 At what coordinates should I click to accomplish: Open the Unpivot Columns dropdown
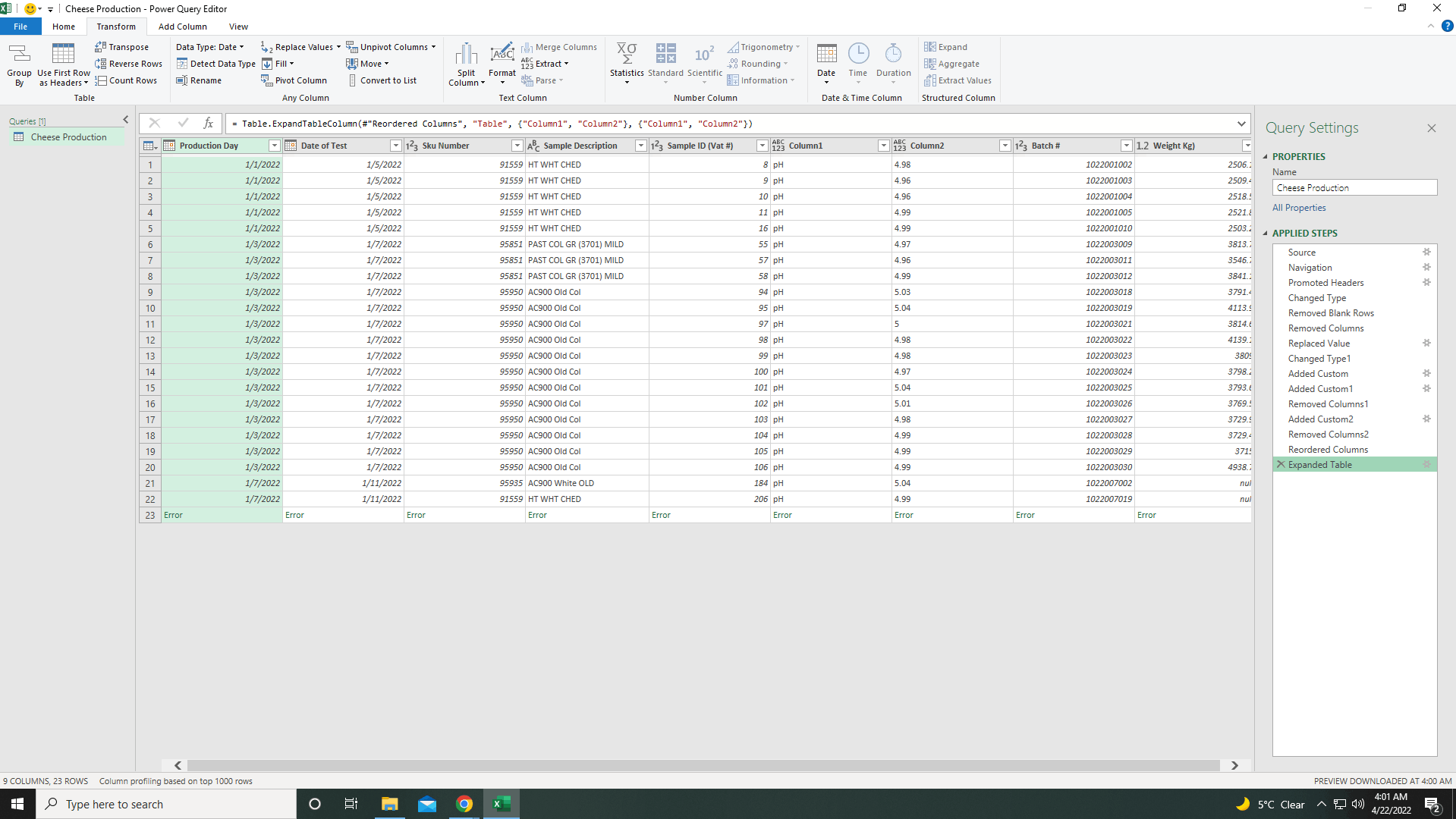[x=433, y=47]
